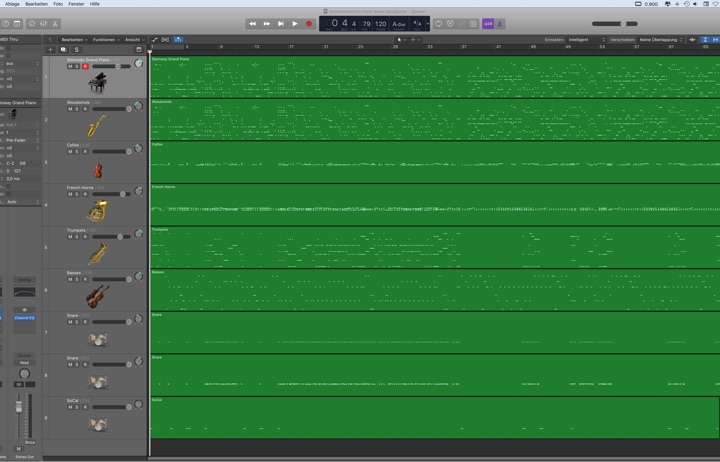Image resolution: width=720 pixels, height=462 pixels.
Task: Open the Ansicht dropdown menu
Action: [x=135, y=39]
